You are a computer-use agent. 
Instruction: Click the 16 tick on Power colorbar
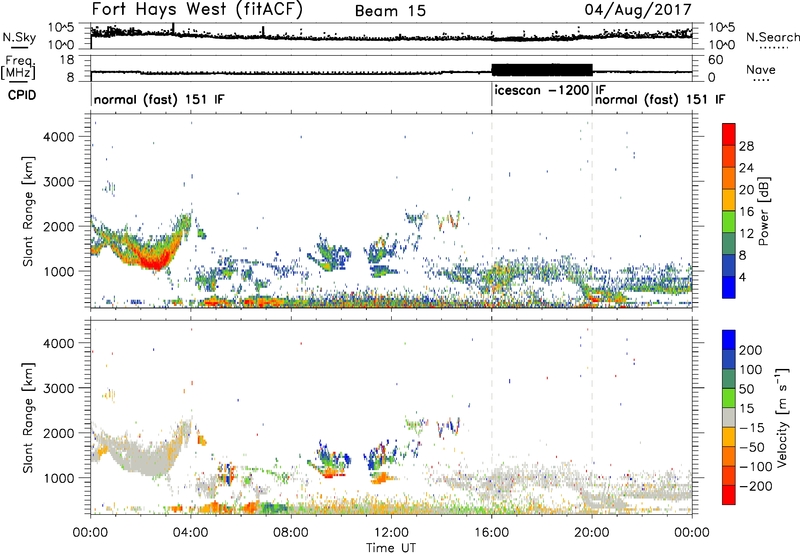(746, 212)
